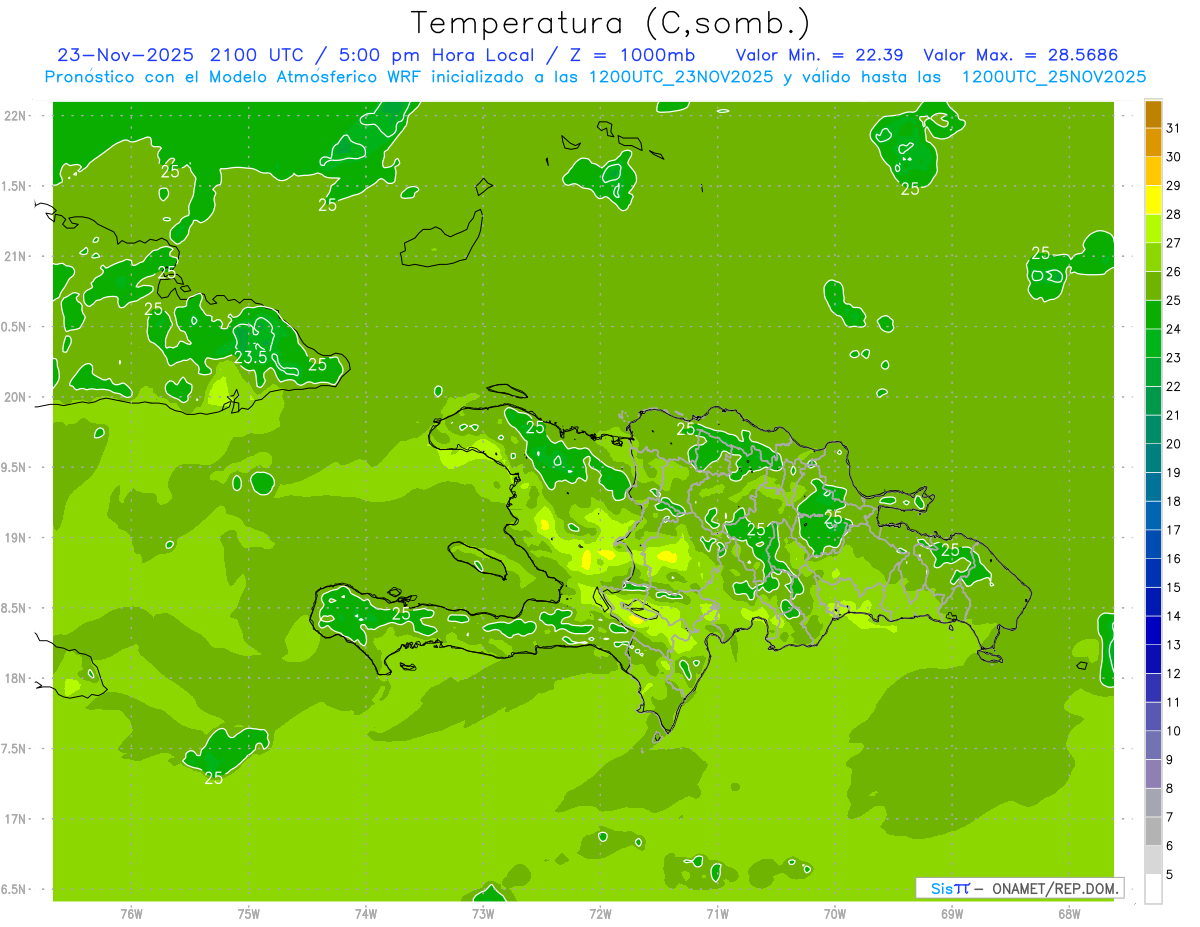The height and width of the screenshot is (927, 1200).
Task: Click the "20N" latitude axis label
Action: [14, 397]
